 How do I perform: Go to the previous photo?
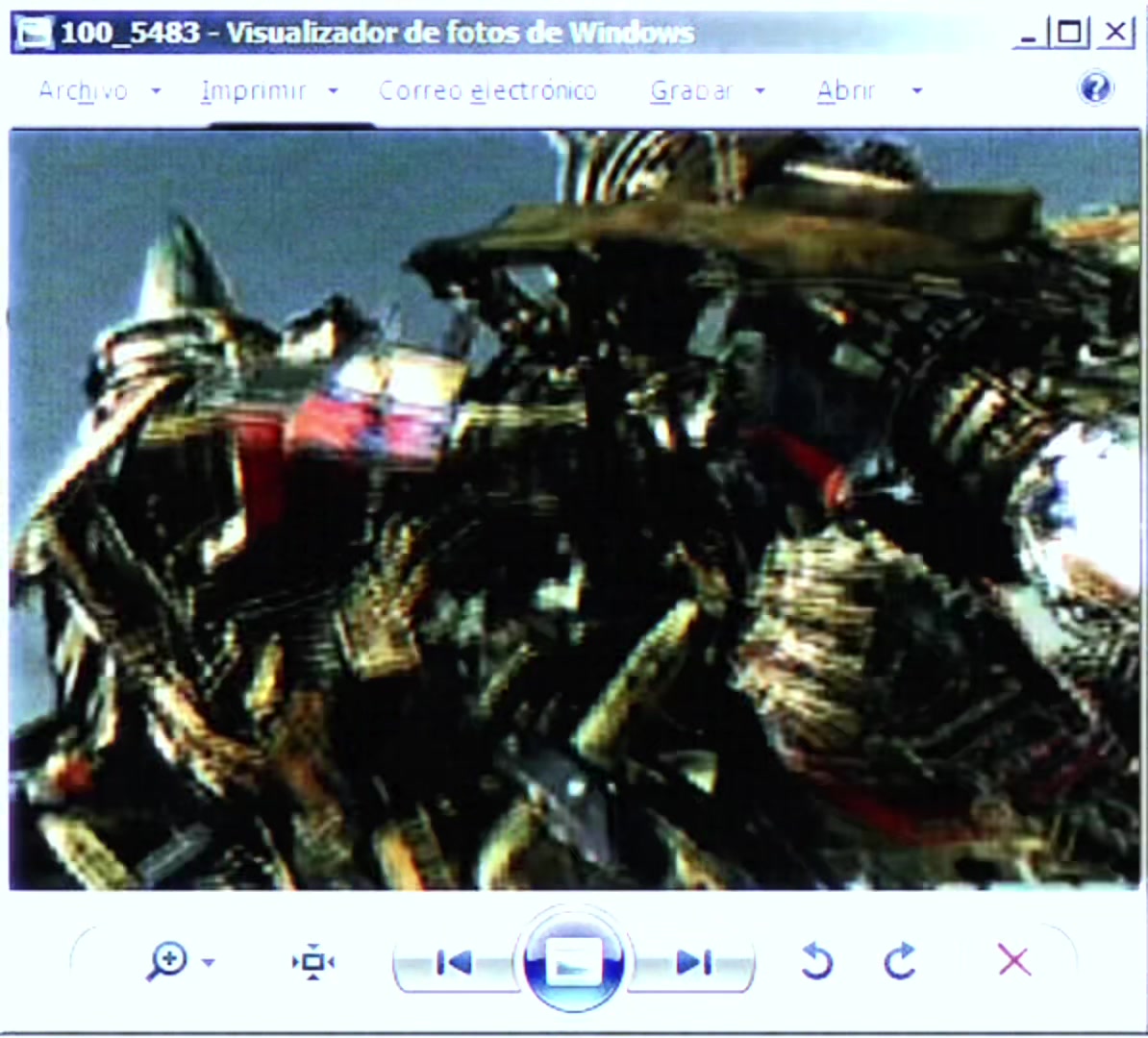click(455, 963)
